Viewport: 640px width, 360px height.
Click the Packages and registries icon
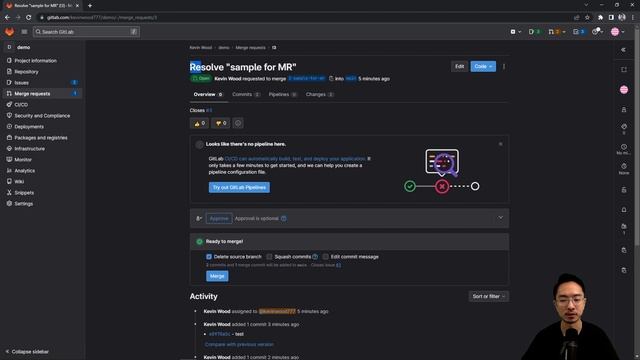tap(9, 138)
